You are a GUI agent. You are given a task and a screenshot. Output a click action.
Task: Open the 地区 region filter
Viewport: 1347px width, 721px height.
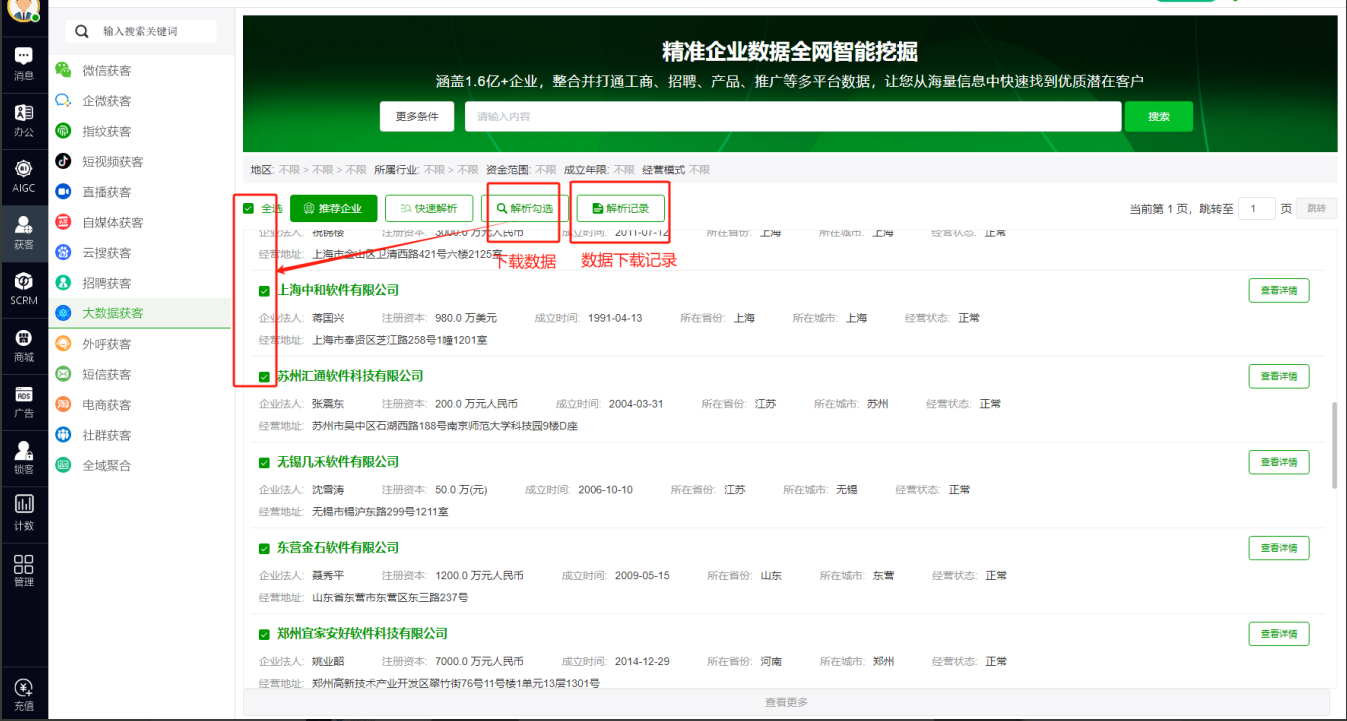tap(308, 170)
